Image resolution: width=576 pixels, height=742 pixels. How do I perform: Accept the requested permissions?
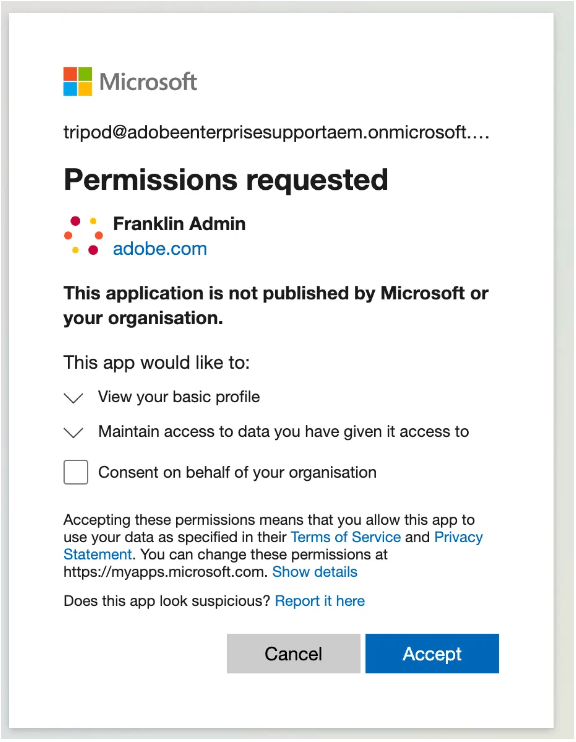coord(432,654)
